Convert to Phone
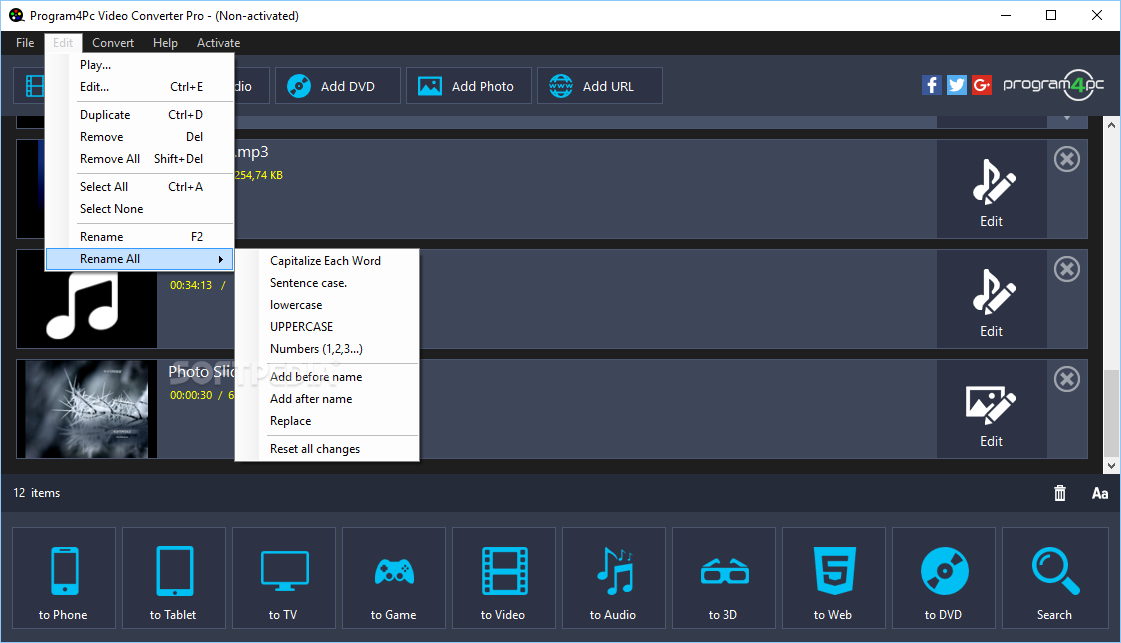Screen dimensions: 1121x643 point(64,578)
